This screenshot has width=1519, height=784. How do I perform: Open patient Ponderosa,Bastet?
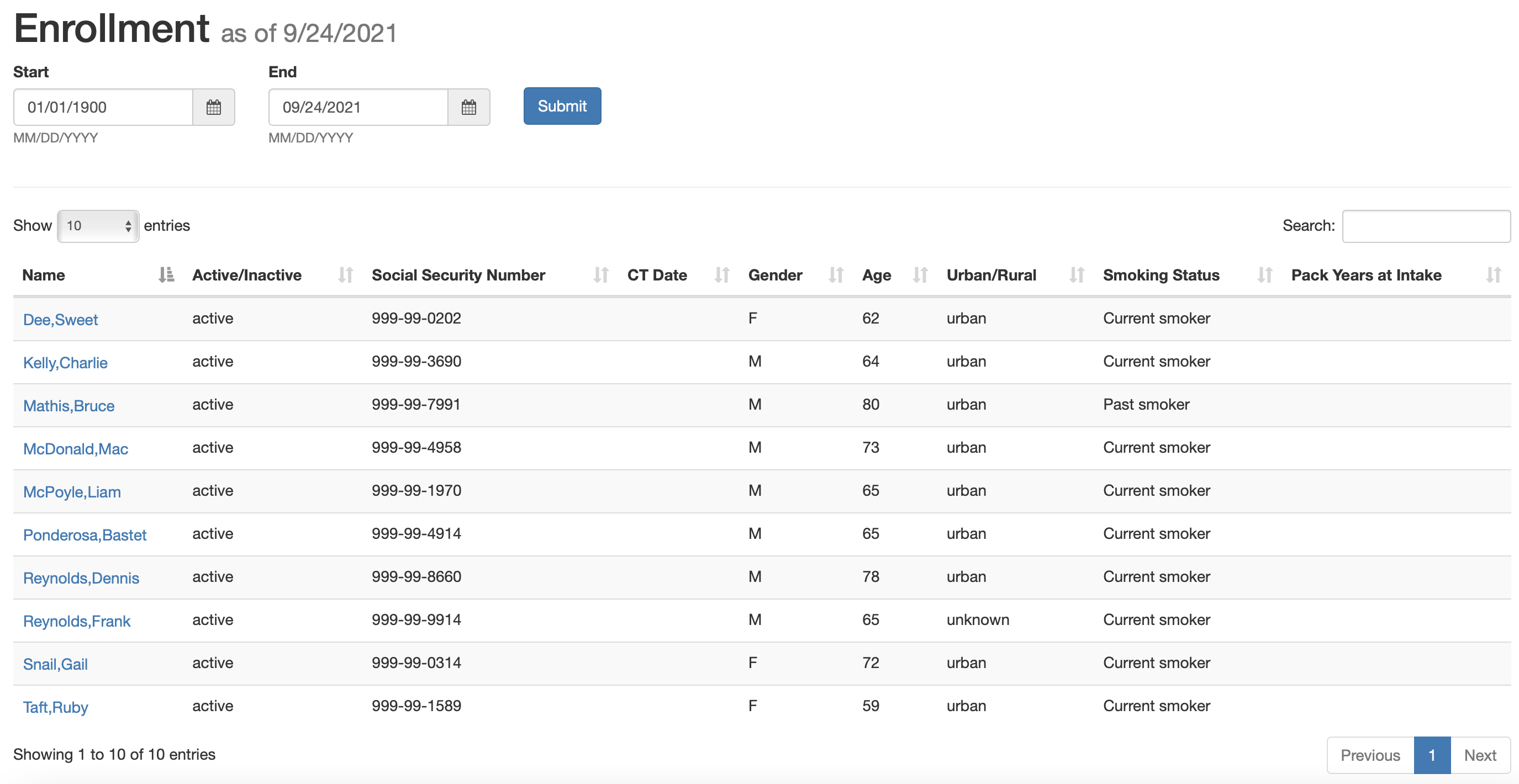tap(85, 535)
